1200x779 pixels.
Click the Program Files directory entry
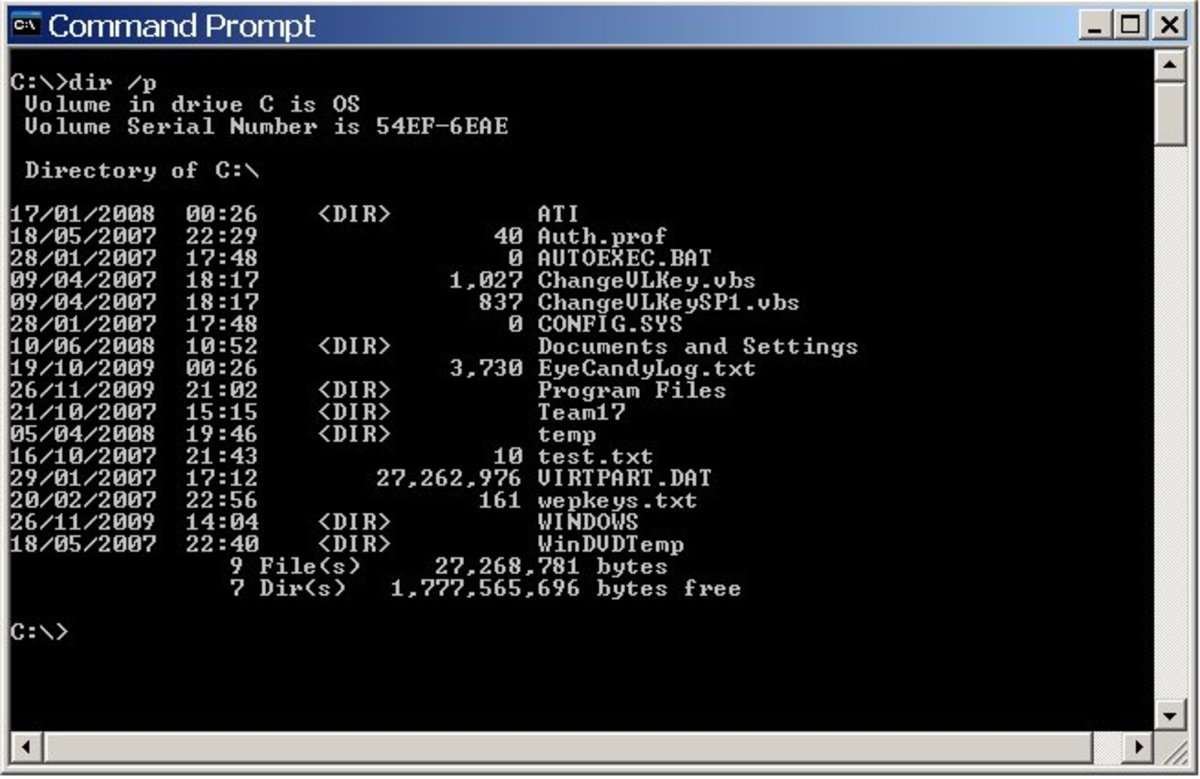(x=631, y=390)
